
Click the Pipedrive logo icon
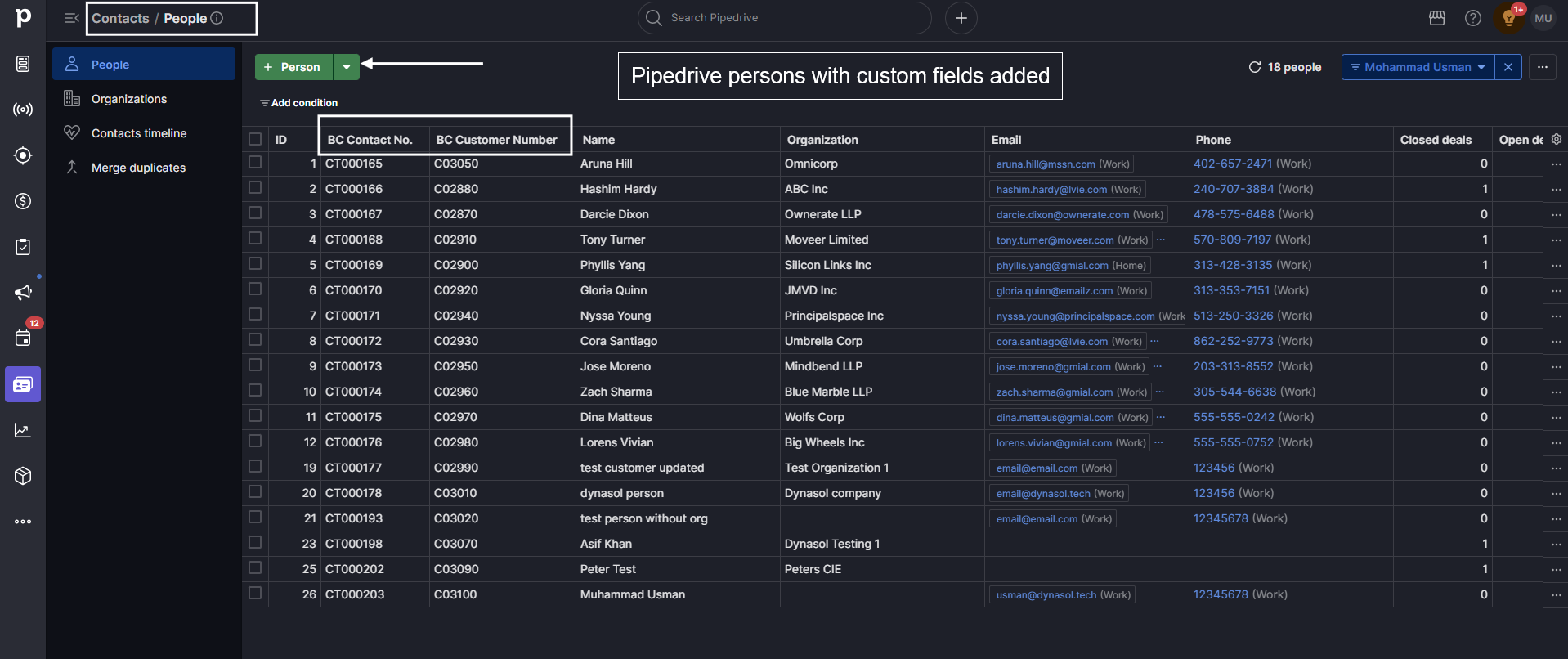click(23, 17)
